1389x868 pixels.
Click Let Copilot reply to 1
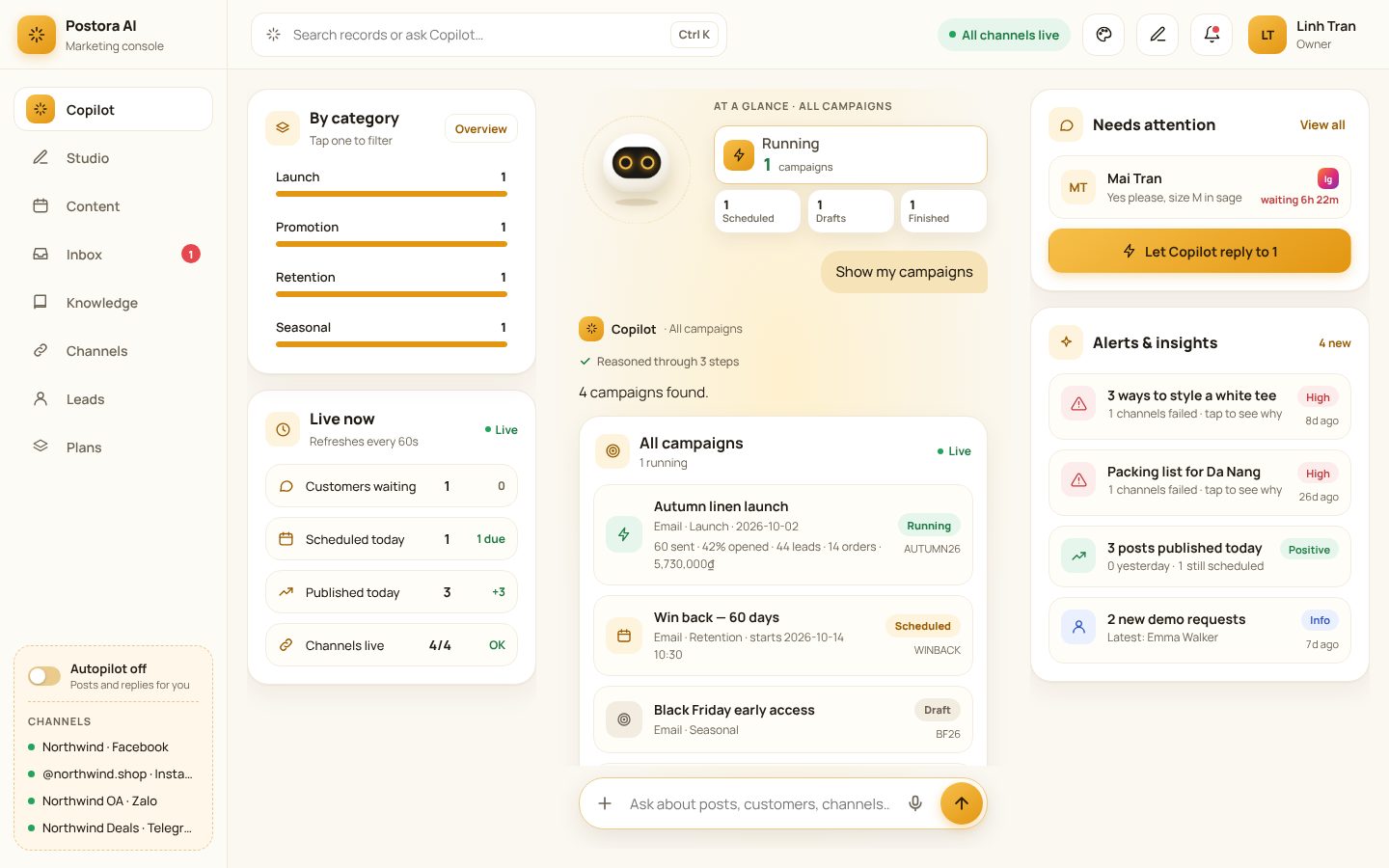point(1199,251)
